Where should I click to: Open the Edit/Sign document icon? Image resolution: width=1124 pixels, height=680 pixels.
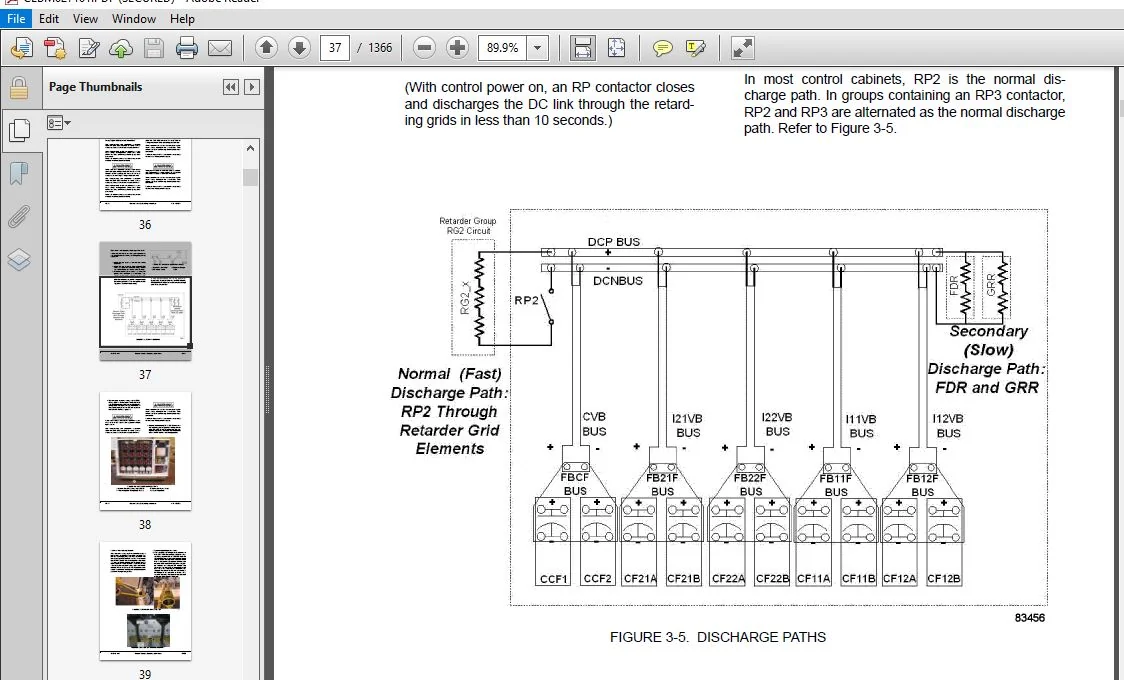click(x=89, y=48)
